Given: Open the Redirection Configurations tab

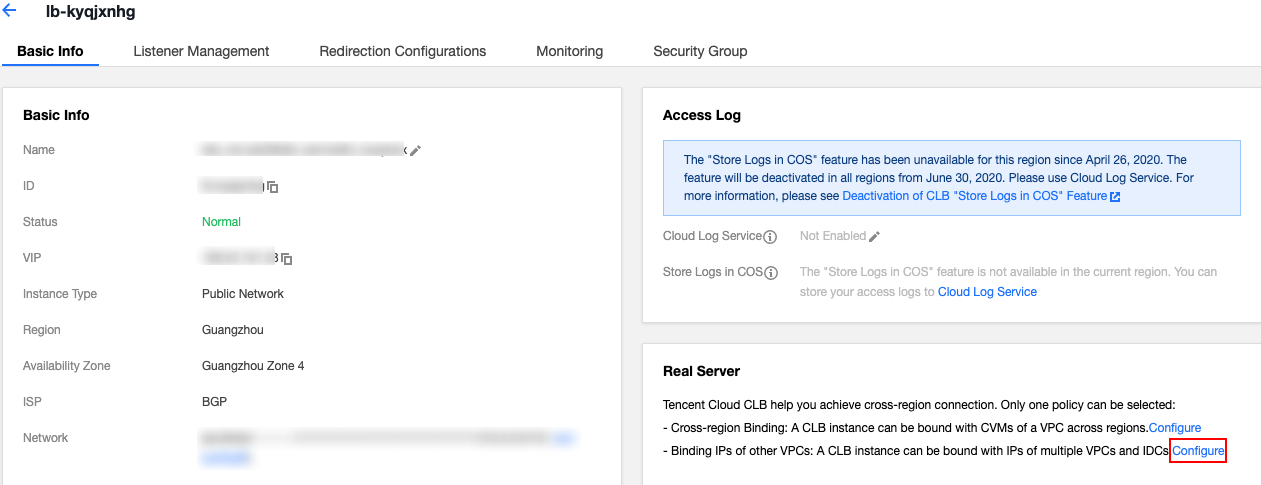Looking at the screenshot, I should point(402,51).
